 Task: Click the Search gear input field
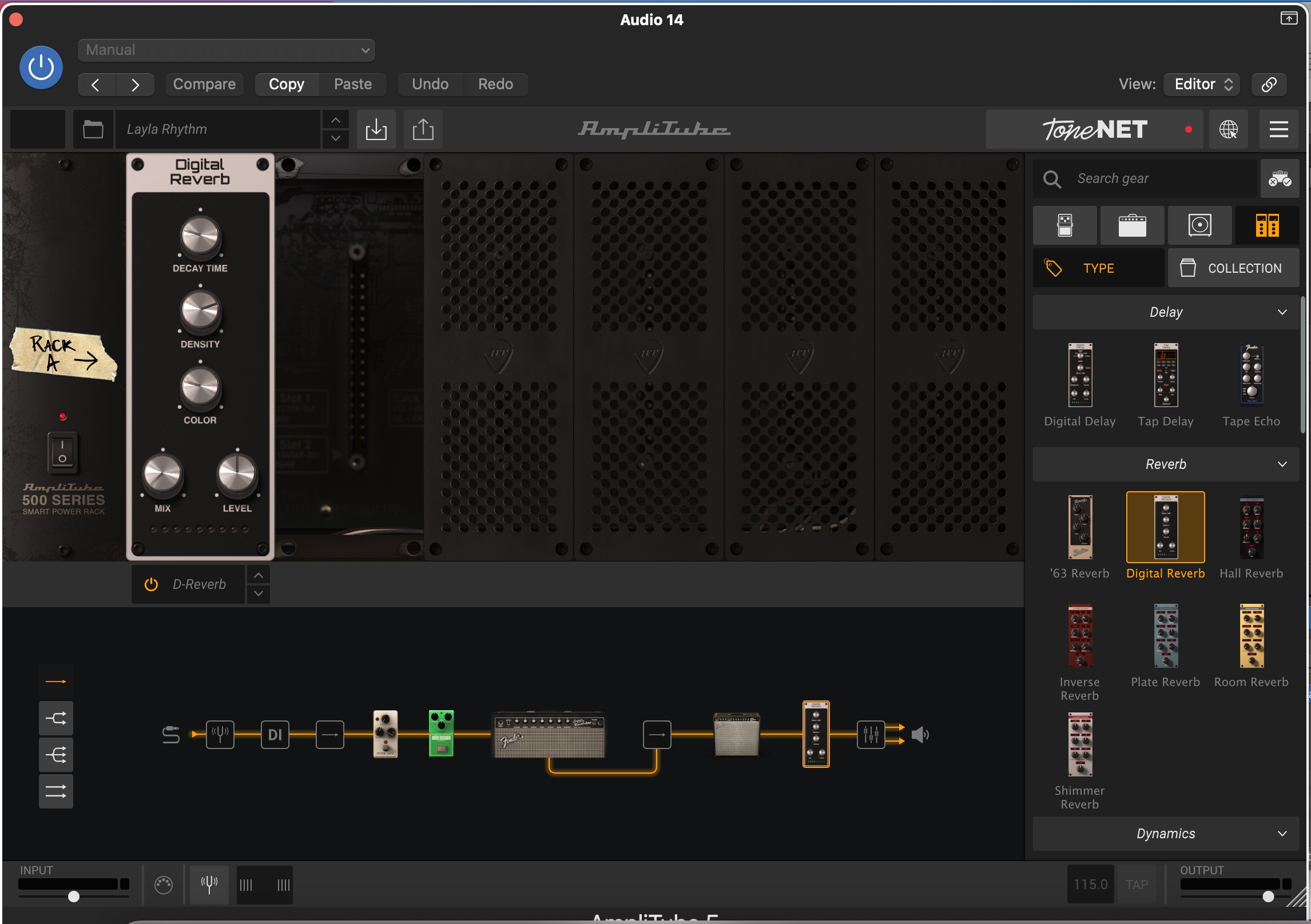1145,179
